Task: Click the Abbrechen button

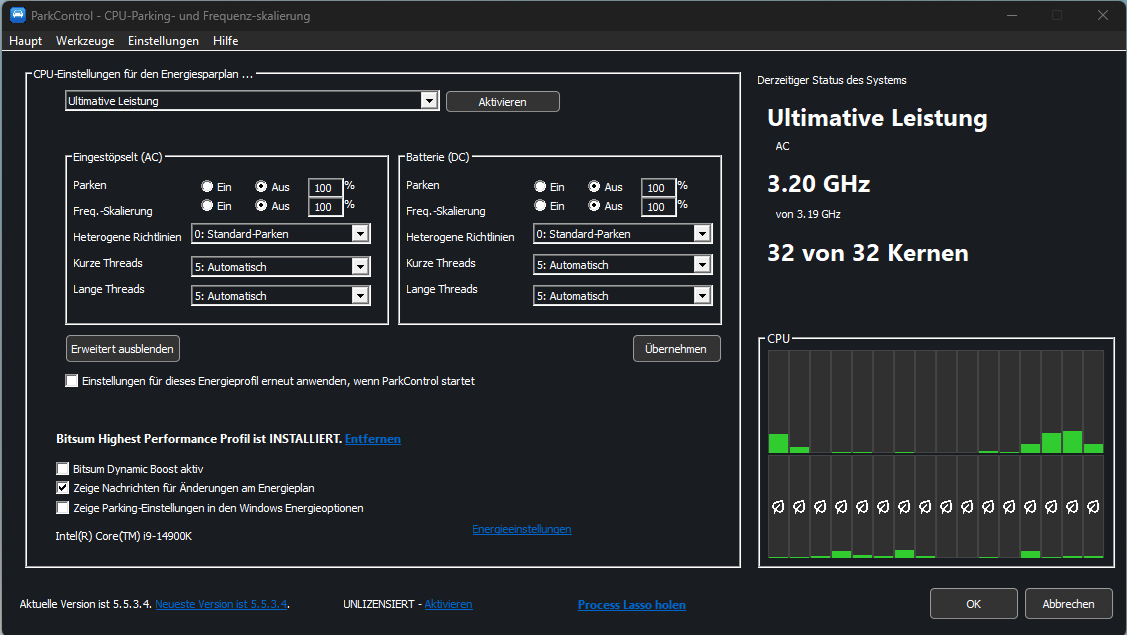Action: point(1068,604)
